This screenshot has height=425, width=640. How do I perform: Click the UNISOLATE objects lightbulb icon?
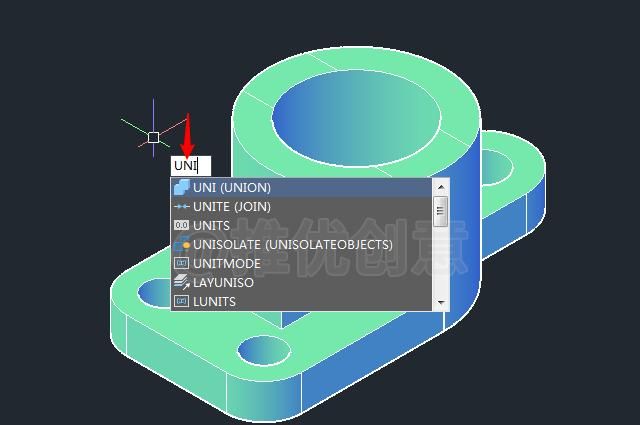[x=181, y=244]
